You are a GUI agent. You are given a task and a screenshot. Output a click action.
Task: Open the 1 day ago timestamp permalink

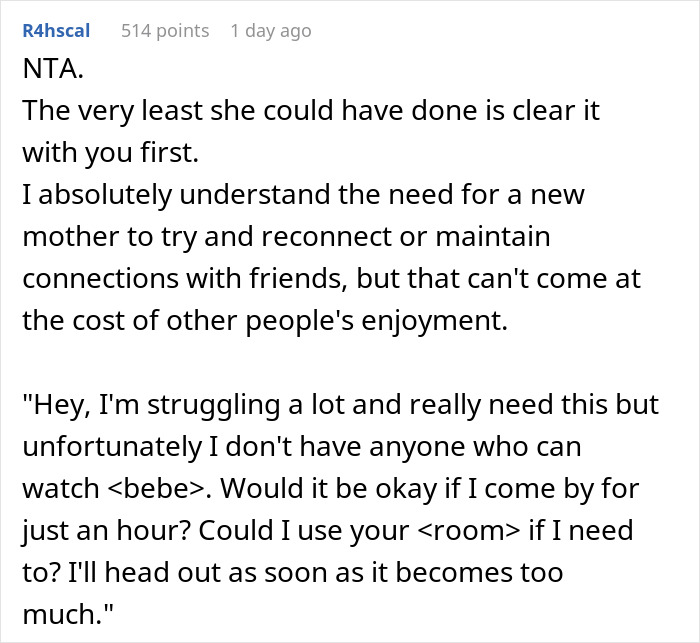click(270, 31)
